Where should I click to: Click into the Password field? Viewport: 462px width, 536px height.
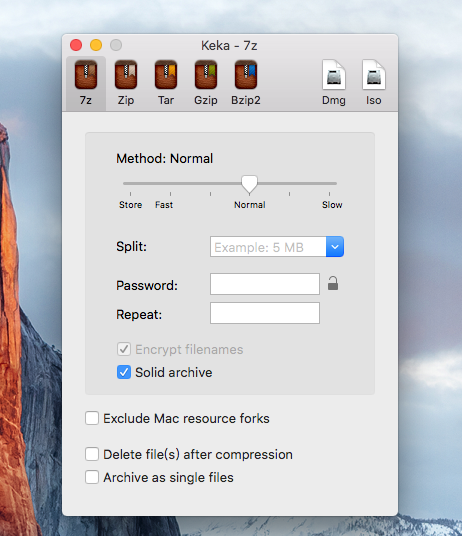(x=265, y=284)
